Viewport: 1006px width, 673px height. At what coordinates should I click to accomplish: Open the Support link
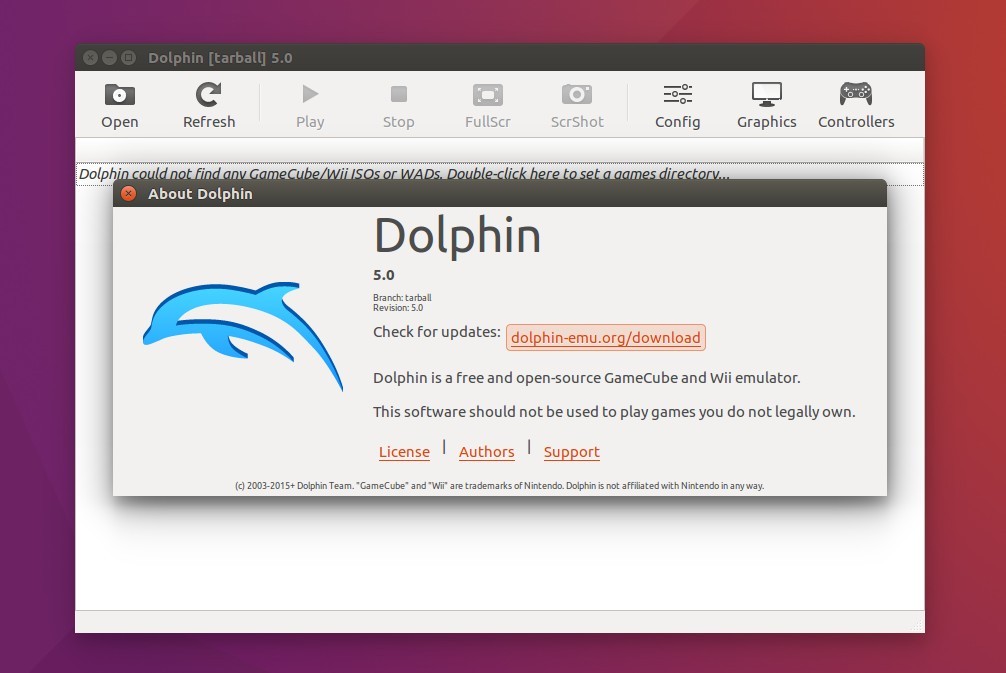coord(571,451)
